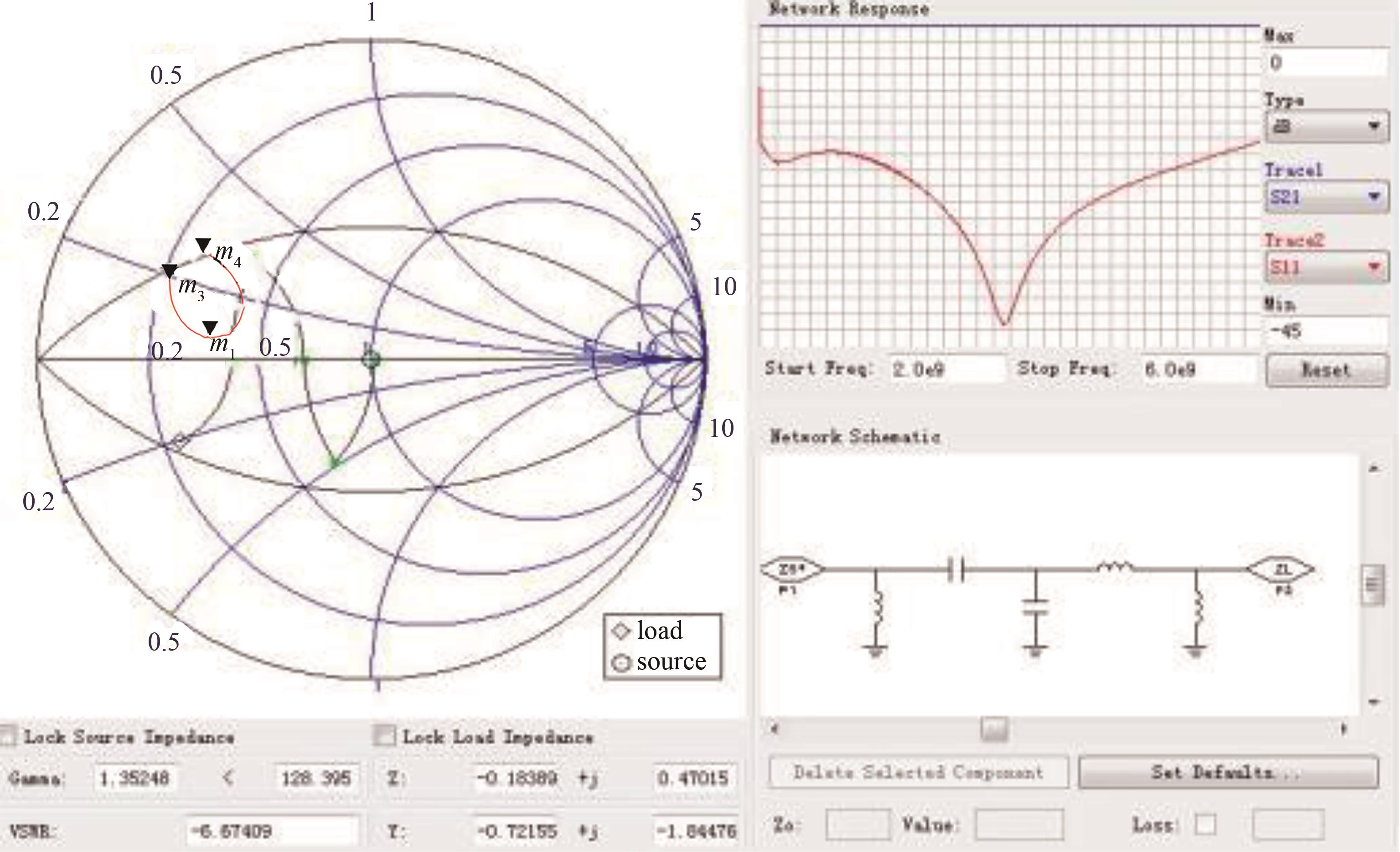The height and width of the screenshot is (852, 1400).
Task: Click the Network Schematic heading
Action: pyautogui.click(x=855, y=437)
